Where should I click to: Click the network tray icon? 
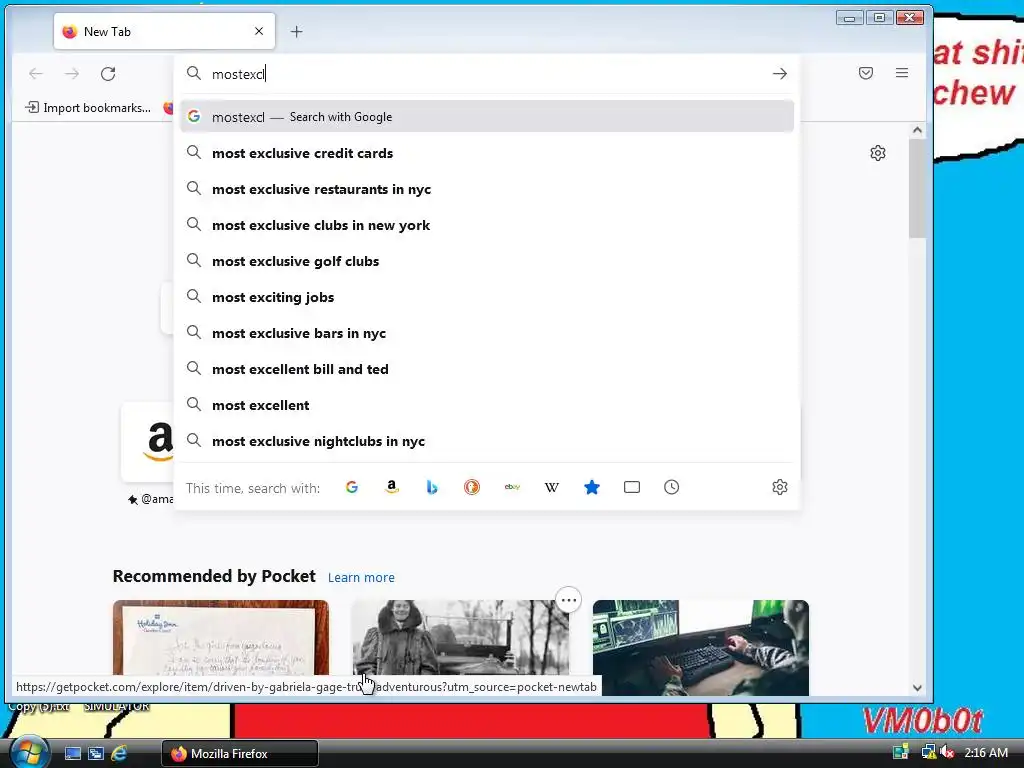pos(928,752)
